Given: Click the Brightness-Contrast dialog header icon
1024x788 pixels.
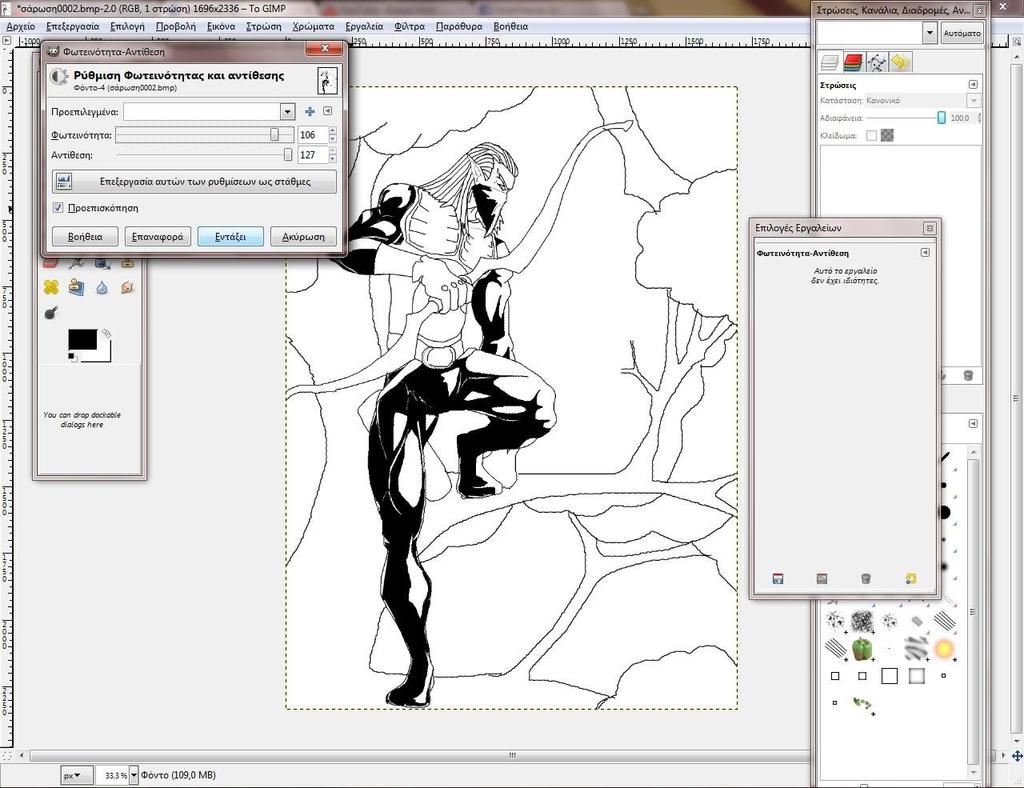Looking at the screenshot, I should coord(59,76).
